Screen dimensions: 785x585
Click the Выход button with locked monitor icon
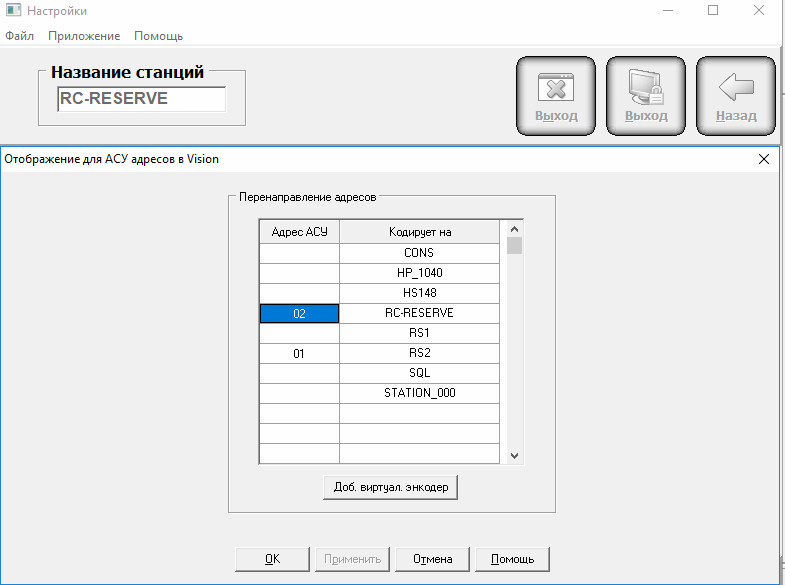click(646, 96)
